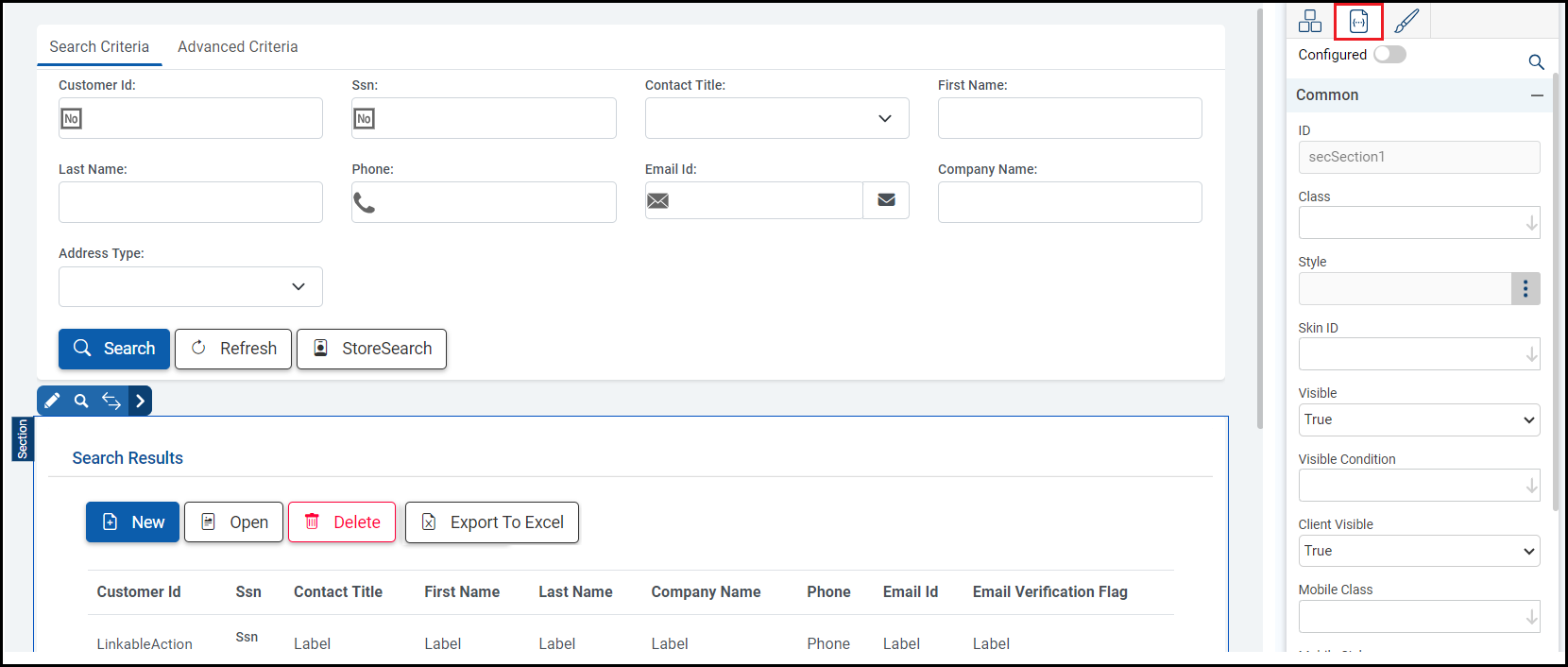
Task: Click the First Name input field
Action: click(1069, 118)
